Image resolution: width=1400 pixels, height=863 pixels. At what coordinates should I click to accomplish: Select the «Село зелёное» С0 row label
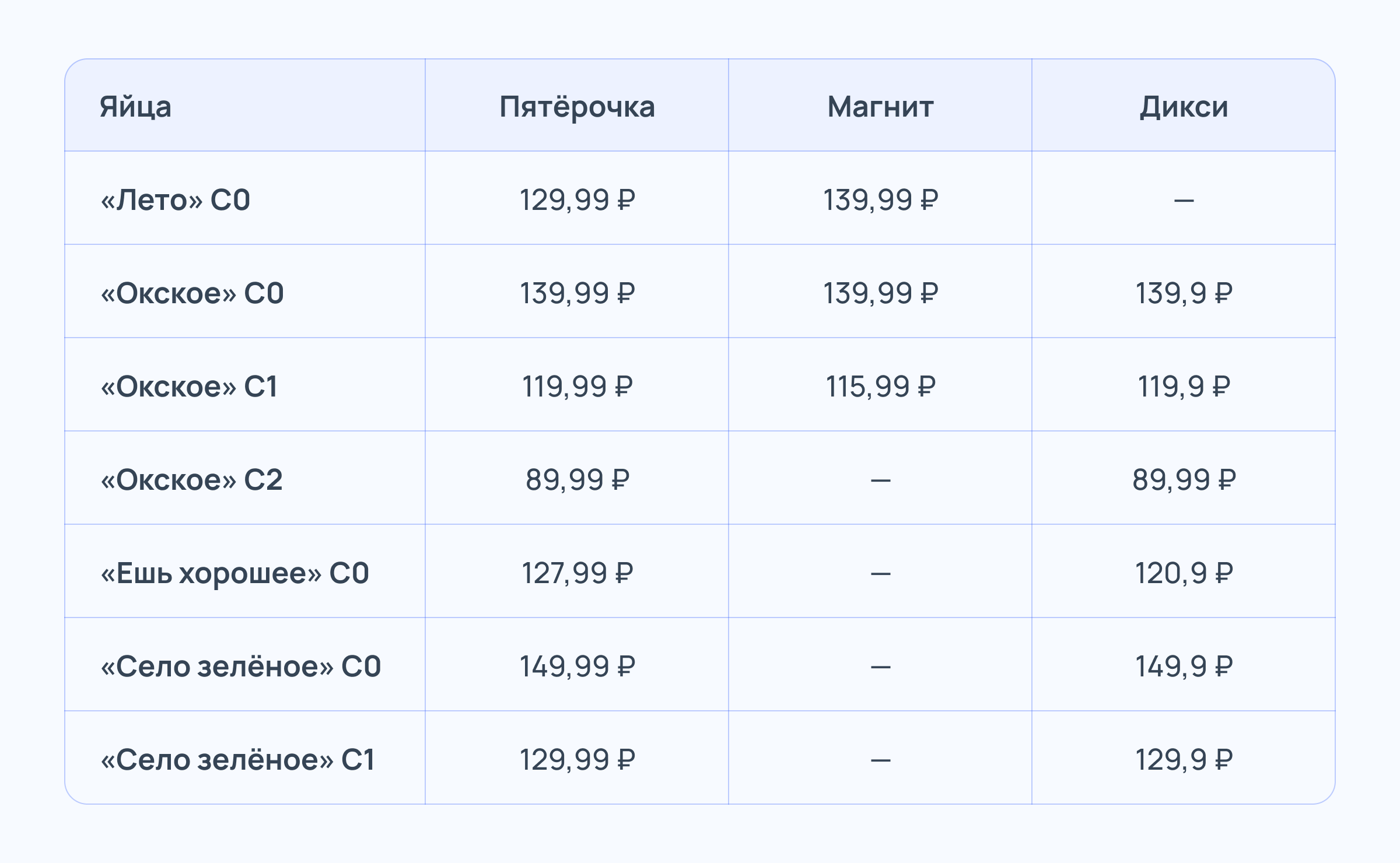pyautogui.click(x=240, y=666)
